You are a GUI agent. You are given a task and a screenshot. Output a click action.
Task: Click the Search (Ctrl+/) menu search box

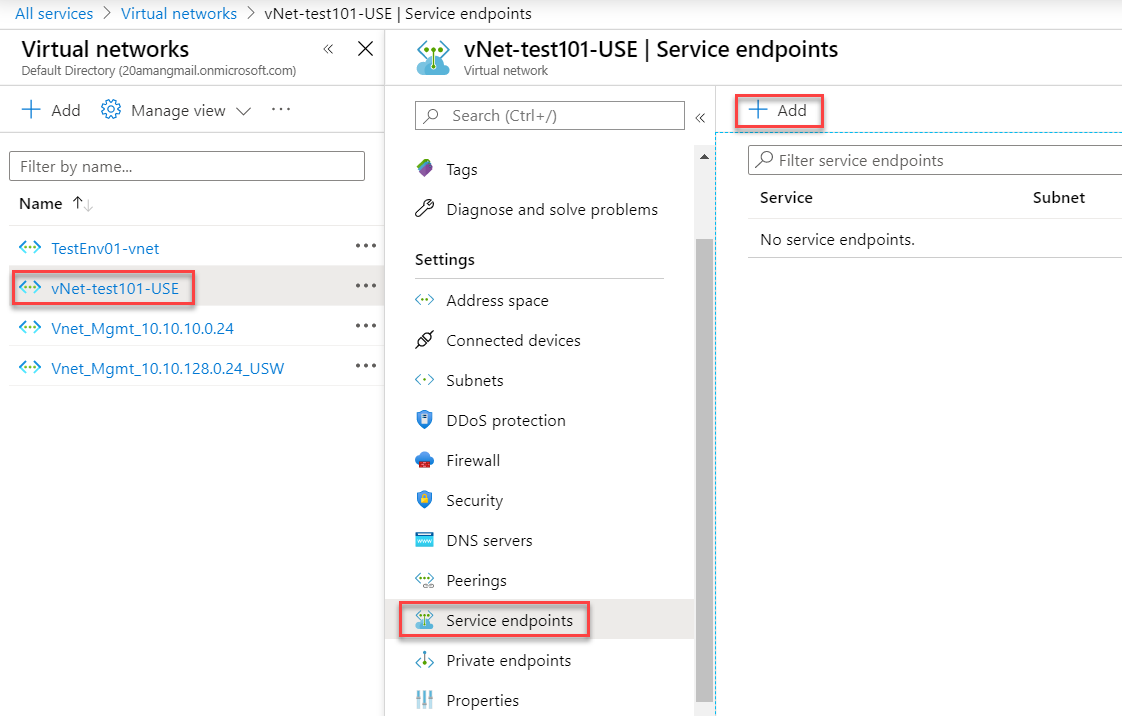tap(550, 116)
